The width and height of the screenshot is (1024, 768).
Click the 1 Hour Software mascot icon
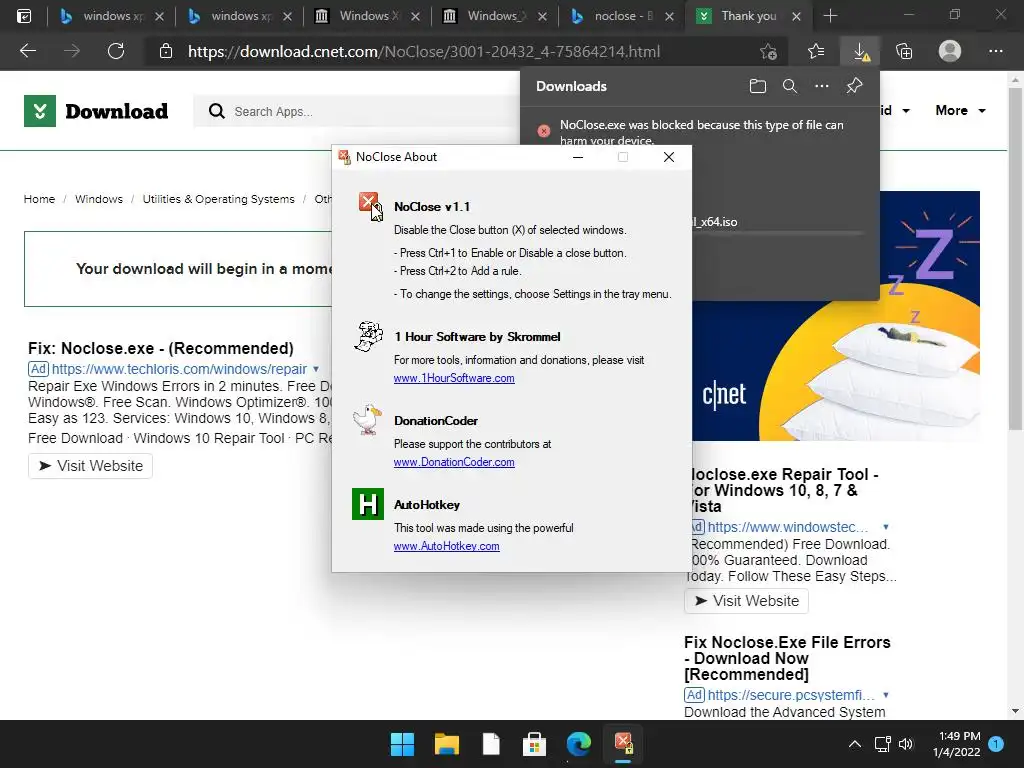[x=368, y=336]
